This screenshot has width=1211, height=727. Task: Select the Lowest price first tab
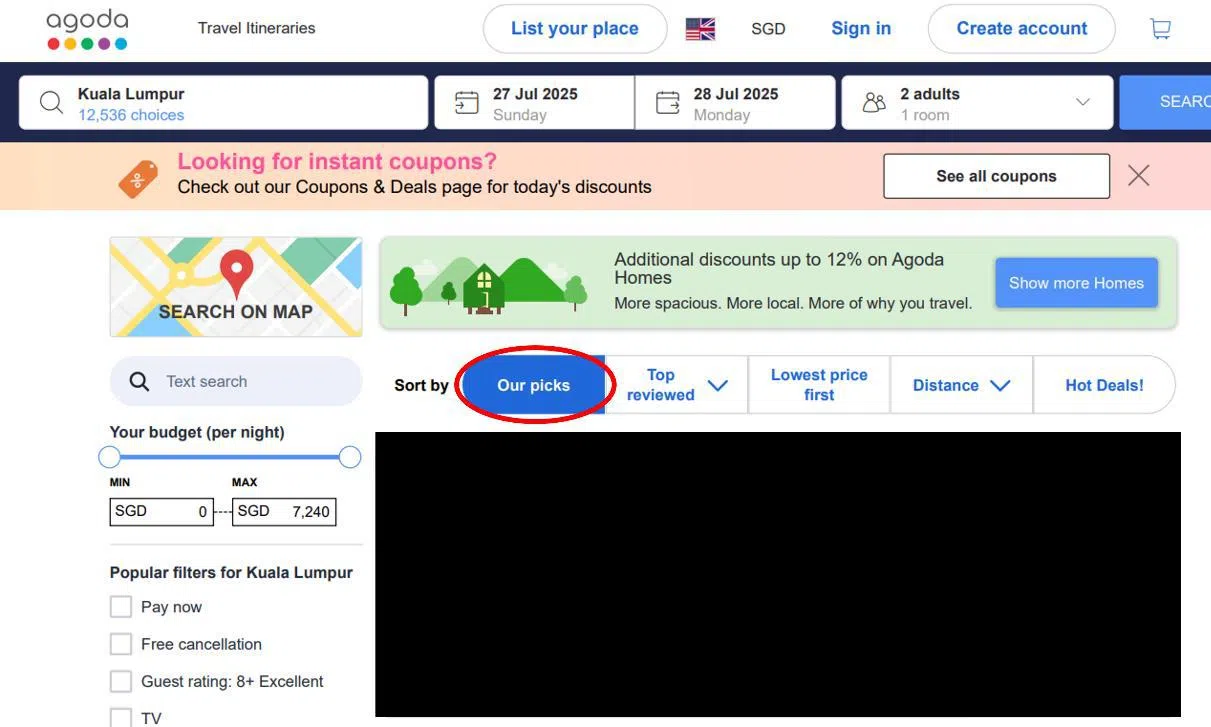pyautogui.click(x=819, y=385)
